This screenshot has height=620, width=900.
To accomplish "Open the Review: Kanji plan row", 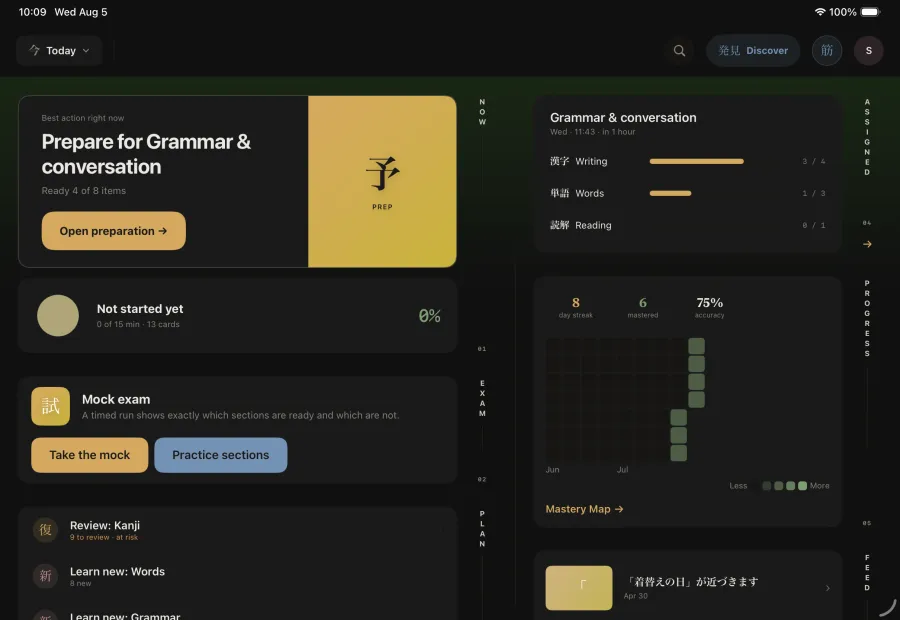I will tap(238, 530).
